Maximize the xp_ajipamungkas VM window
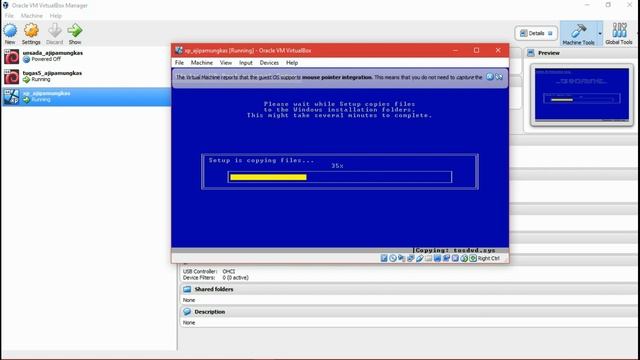Screen dimensions: 640x360 tap(476, 50)
